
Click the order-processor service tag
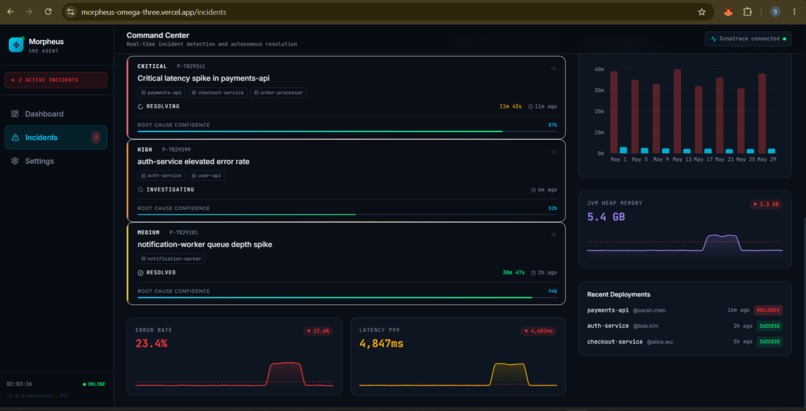(279, 93)
